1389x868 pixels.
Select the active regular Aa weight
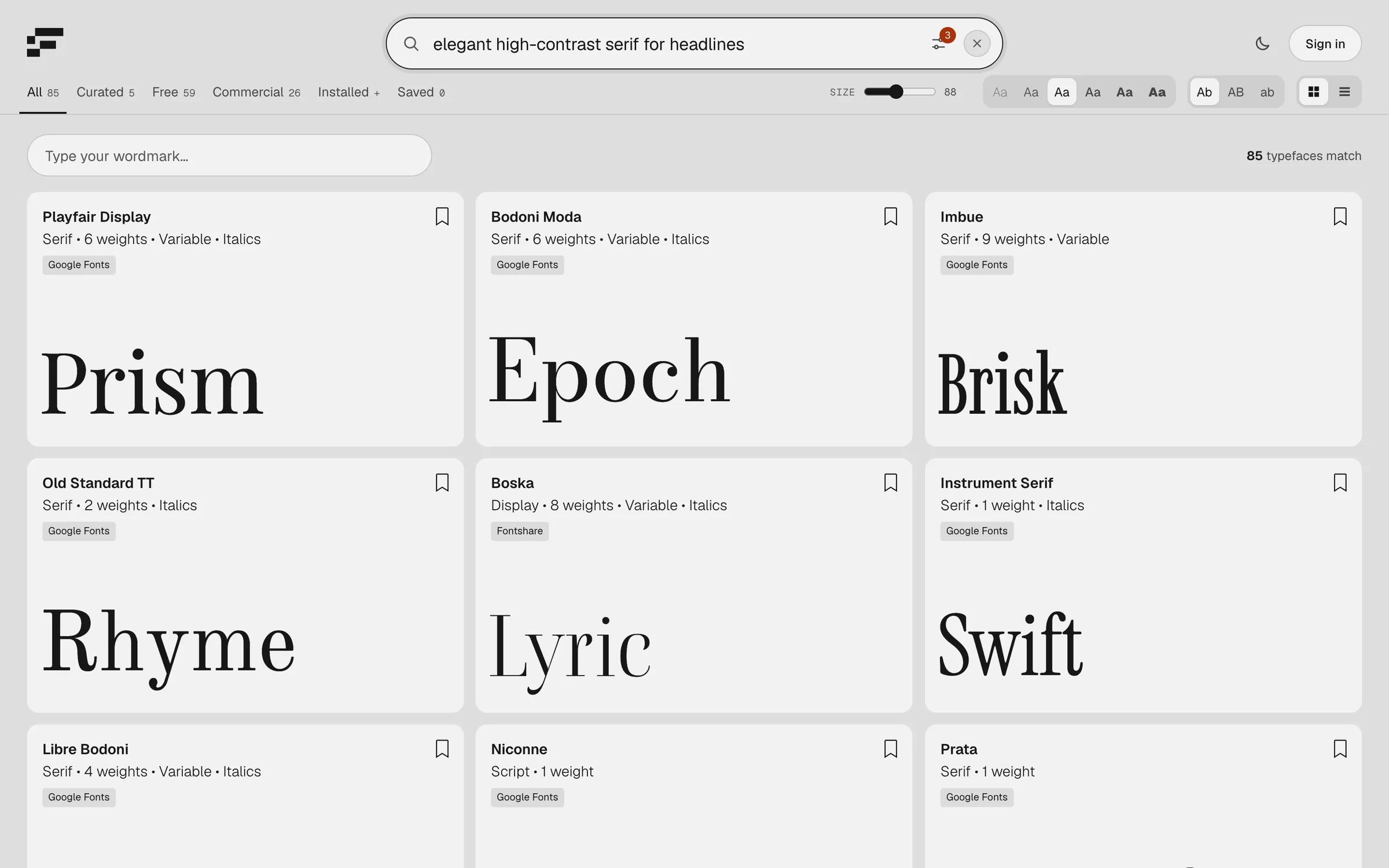point(1062,92)
